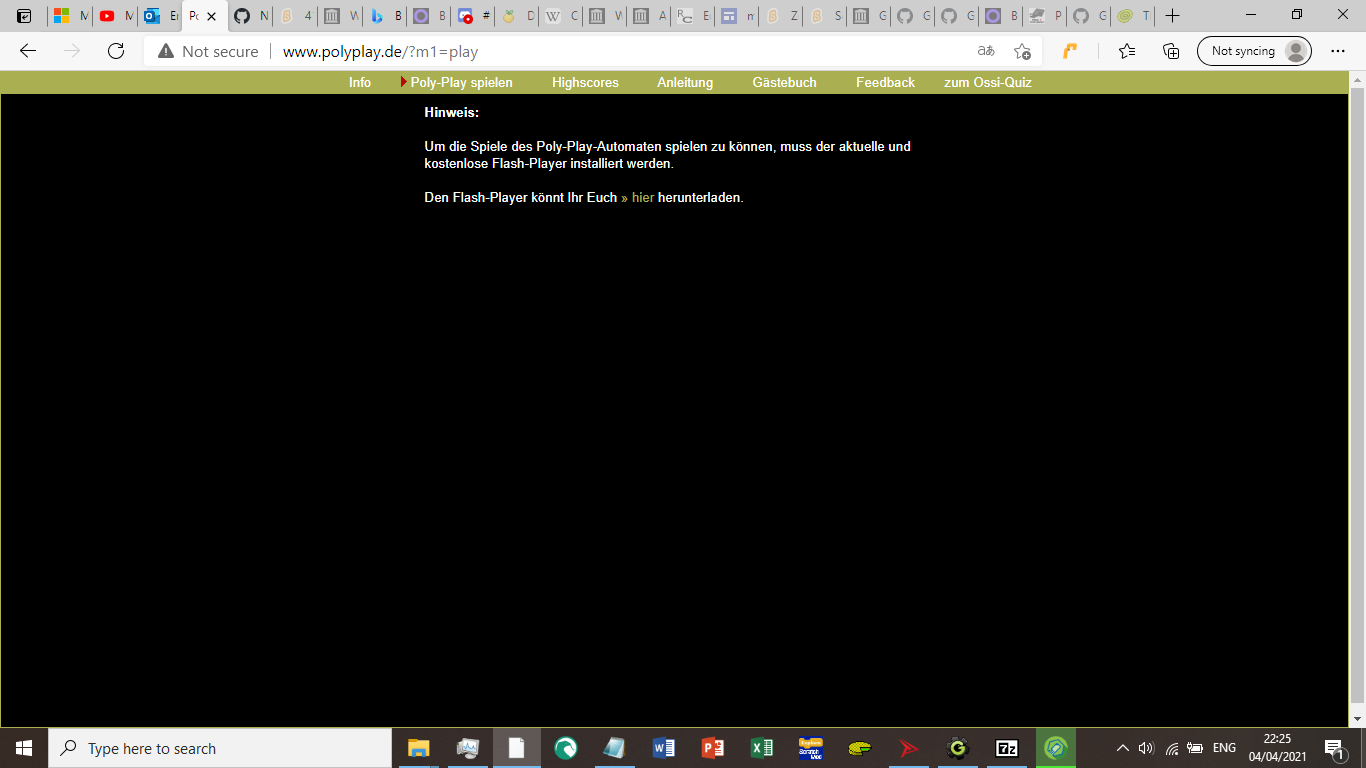Open the blank document app in taskbar

pyautogui.click(x=516, y=748)
